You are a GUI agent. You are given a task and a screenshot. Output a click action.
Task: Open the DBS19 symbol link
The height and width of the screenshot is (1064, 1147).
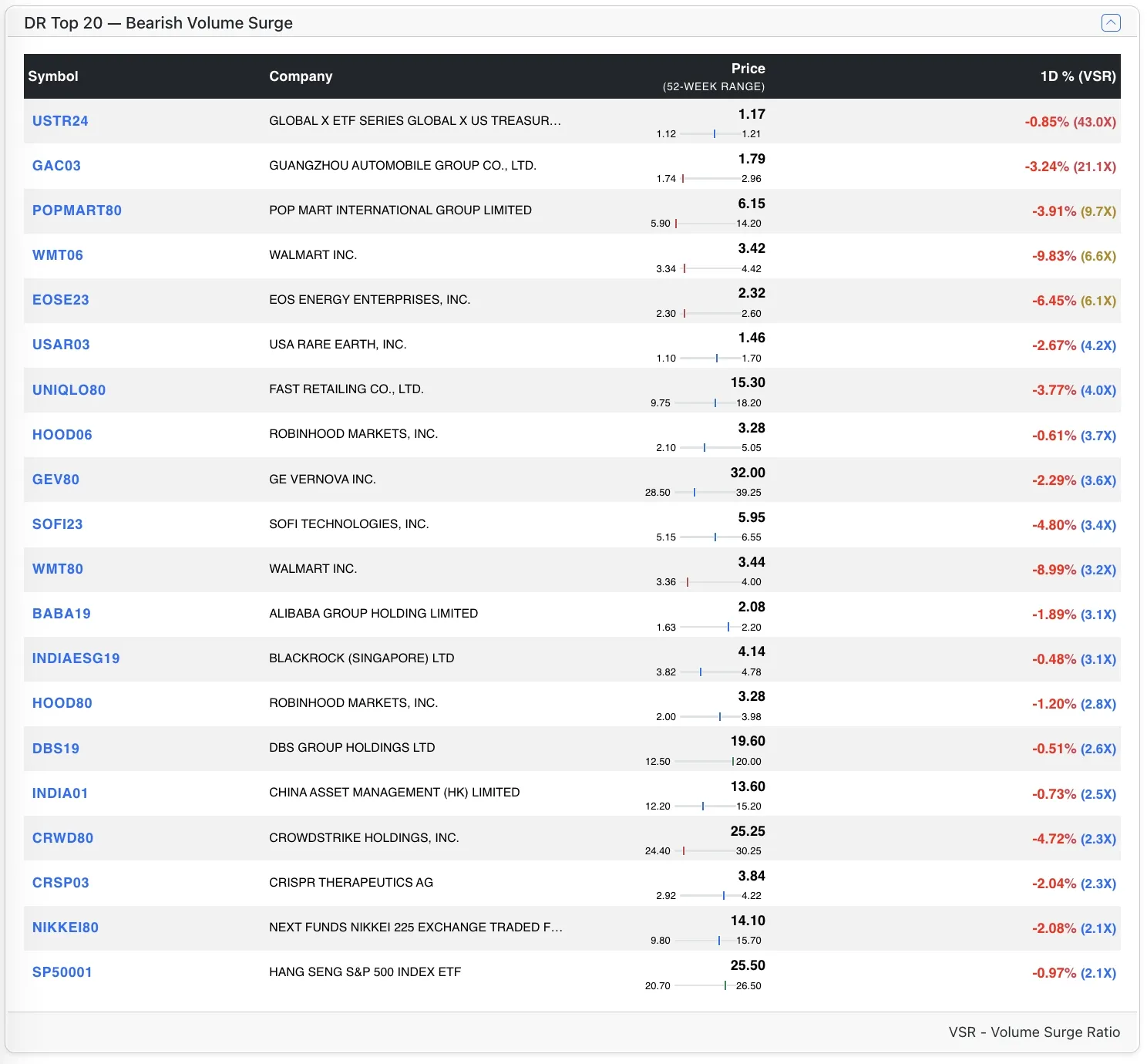click(x=55, y=749)
